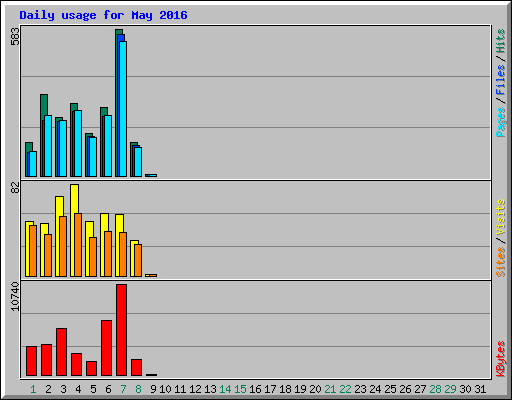
Task: Click the yellow 'Visits' legend label
Action: [501, 218]
